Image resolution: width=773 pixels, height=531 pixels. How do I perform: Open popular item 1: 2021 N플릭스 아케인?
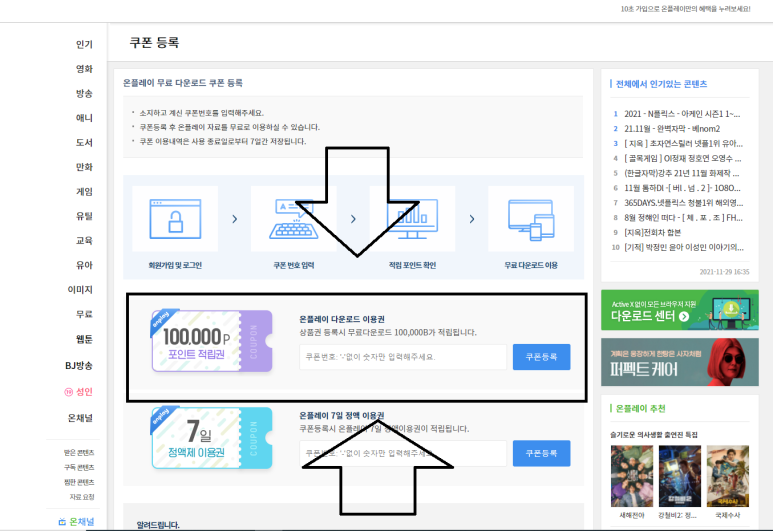[682, 114]
